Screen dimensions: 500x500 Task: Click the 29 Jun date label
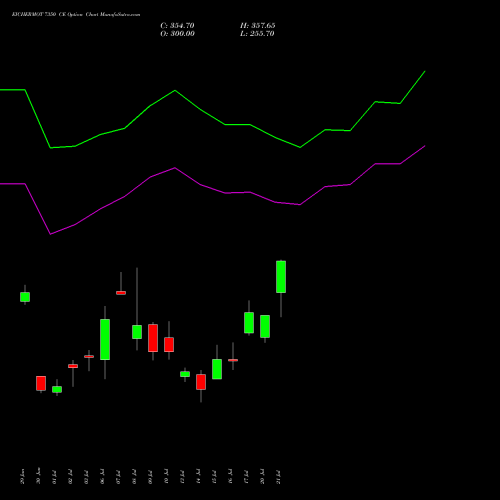(22, 477)
